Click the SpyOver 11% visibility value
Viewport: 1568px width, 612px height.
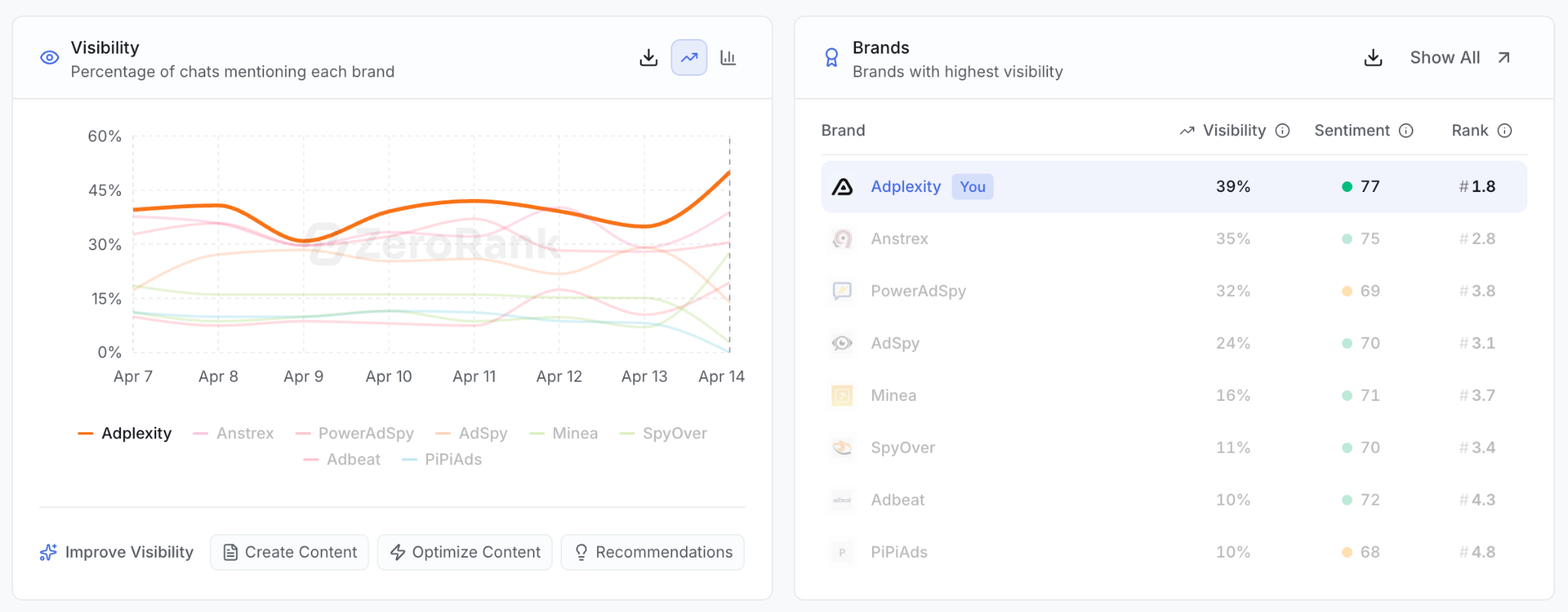click(1233, 448)
